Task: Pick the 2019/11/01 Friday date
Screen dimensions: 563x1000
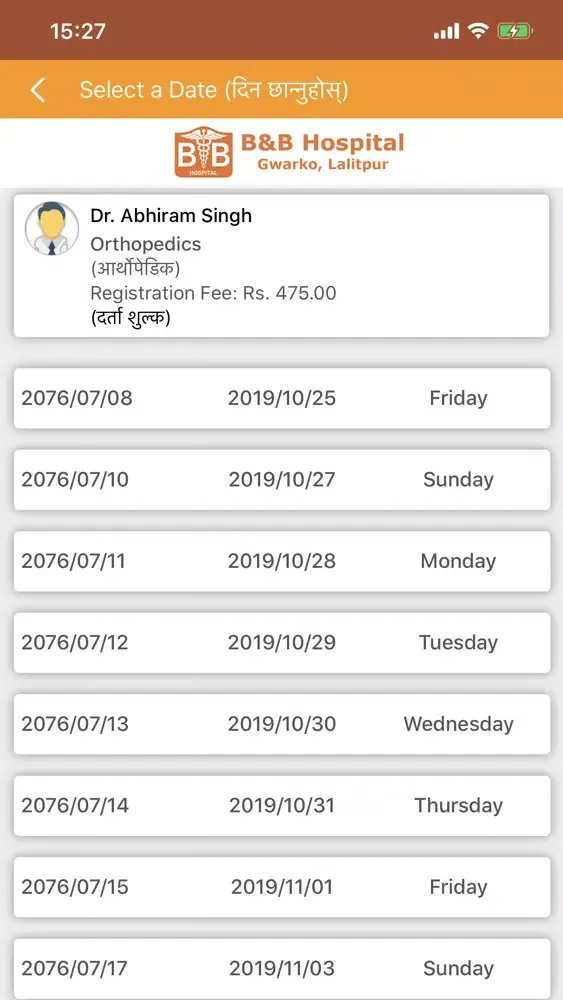Action: (x=282, y=887)
